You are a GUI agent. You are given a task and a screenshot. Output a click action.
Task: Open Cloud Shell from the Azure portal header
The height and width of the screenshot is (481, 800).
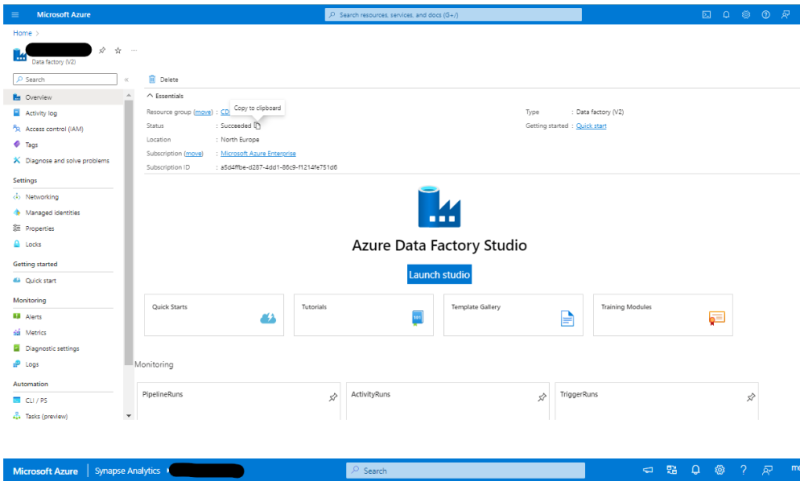706,15
